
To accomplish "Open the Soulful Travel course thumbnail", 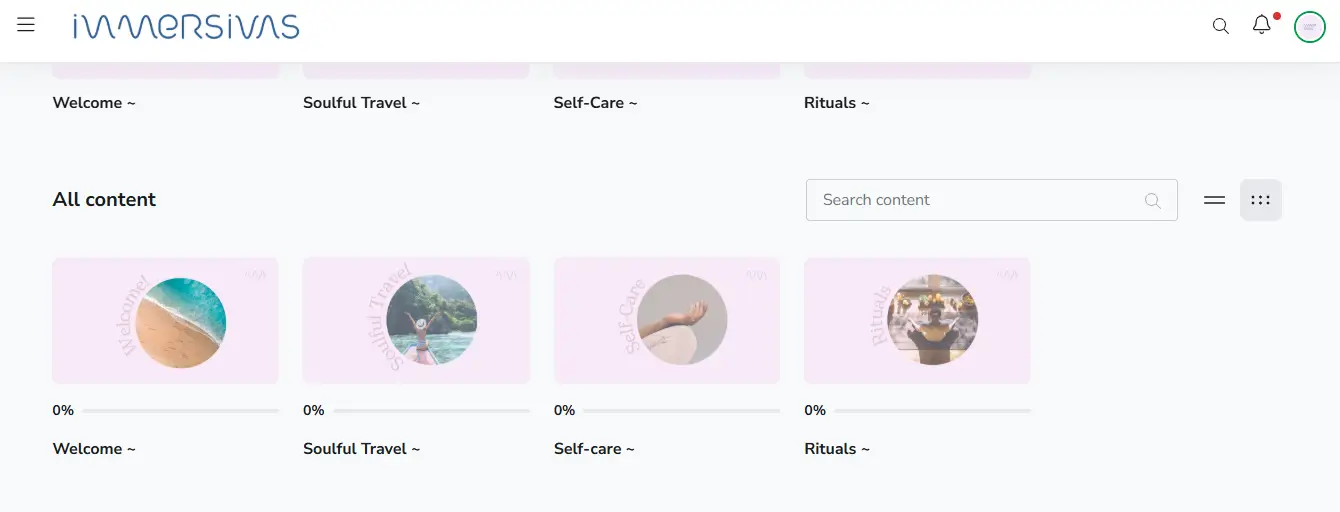I will [x=416, y=320].
